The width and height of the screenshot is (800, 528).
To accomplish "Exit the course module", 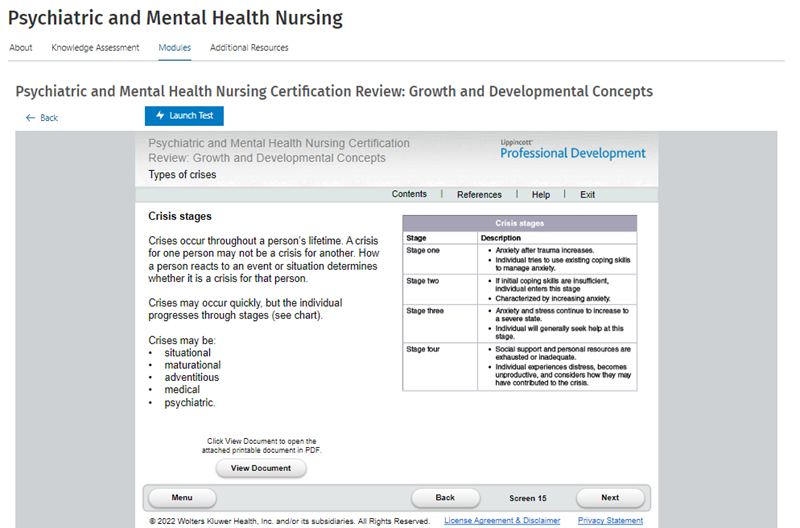I will 587,195.
